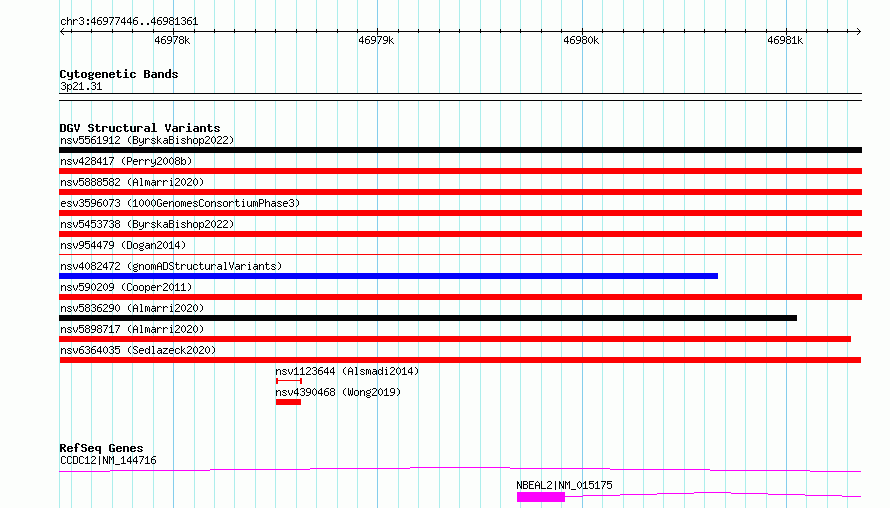Select the red bar for nsv6364035

tap(460, 360)
